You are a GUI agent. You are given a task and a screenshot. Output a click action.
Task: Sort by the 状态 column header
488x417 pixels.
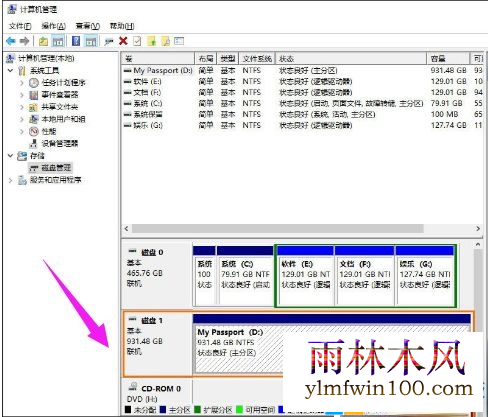[351, 59]
